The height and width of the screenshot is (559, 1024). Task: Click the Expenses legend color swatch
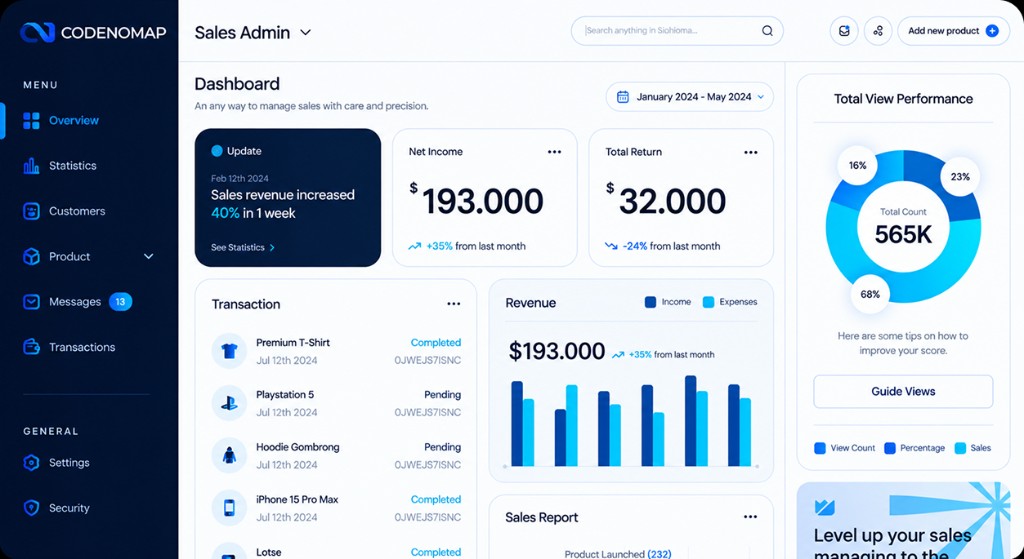pyautogui.click(x=709, y=302)
